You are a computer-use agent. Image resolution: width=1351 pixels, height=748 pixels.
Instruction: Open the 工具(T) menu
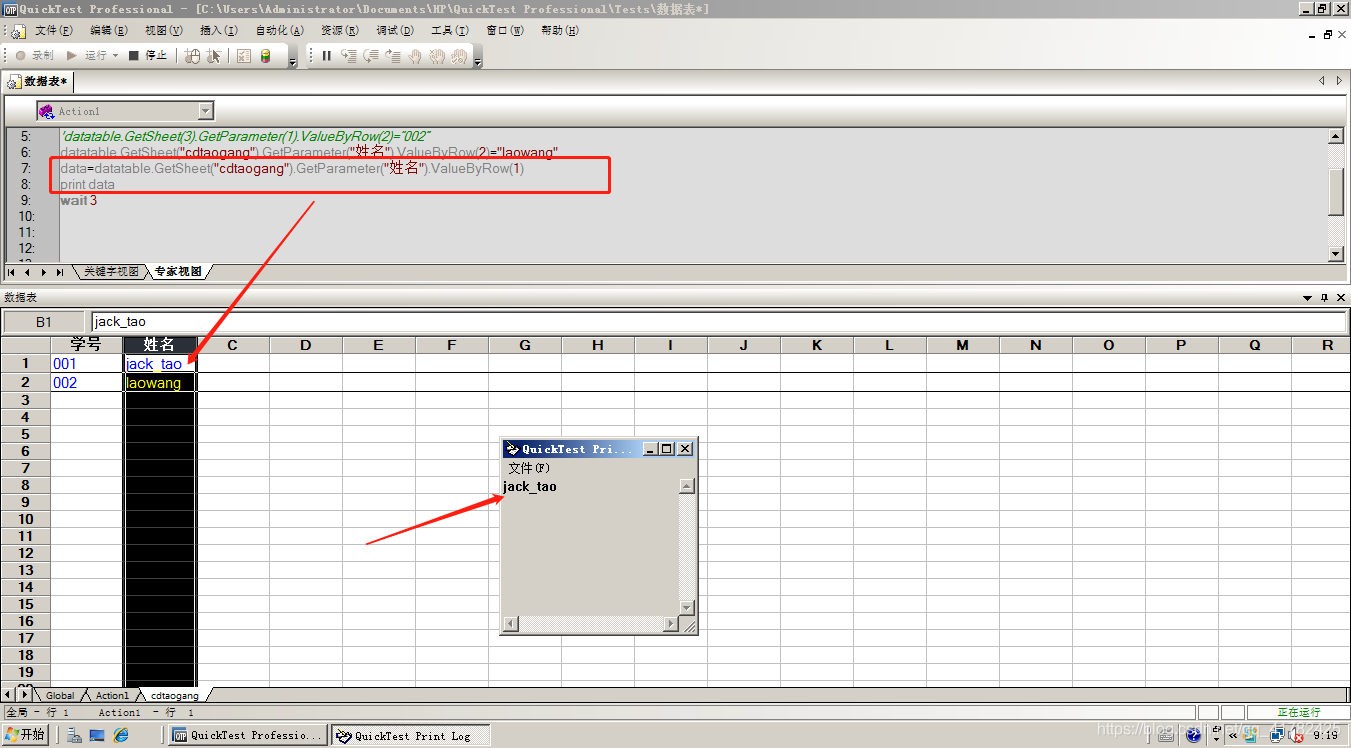pyautogui.click(x=450, y=31)
